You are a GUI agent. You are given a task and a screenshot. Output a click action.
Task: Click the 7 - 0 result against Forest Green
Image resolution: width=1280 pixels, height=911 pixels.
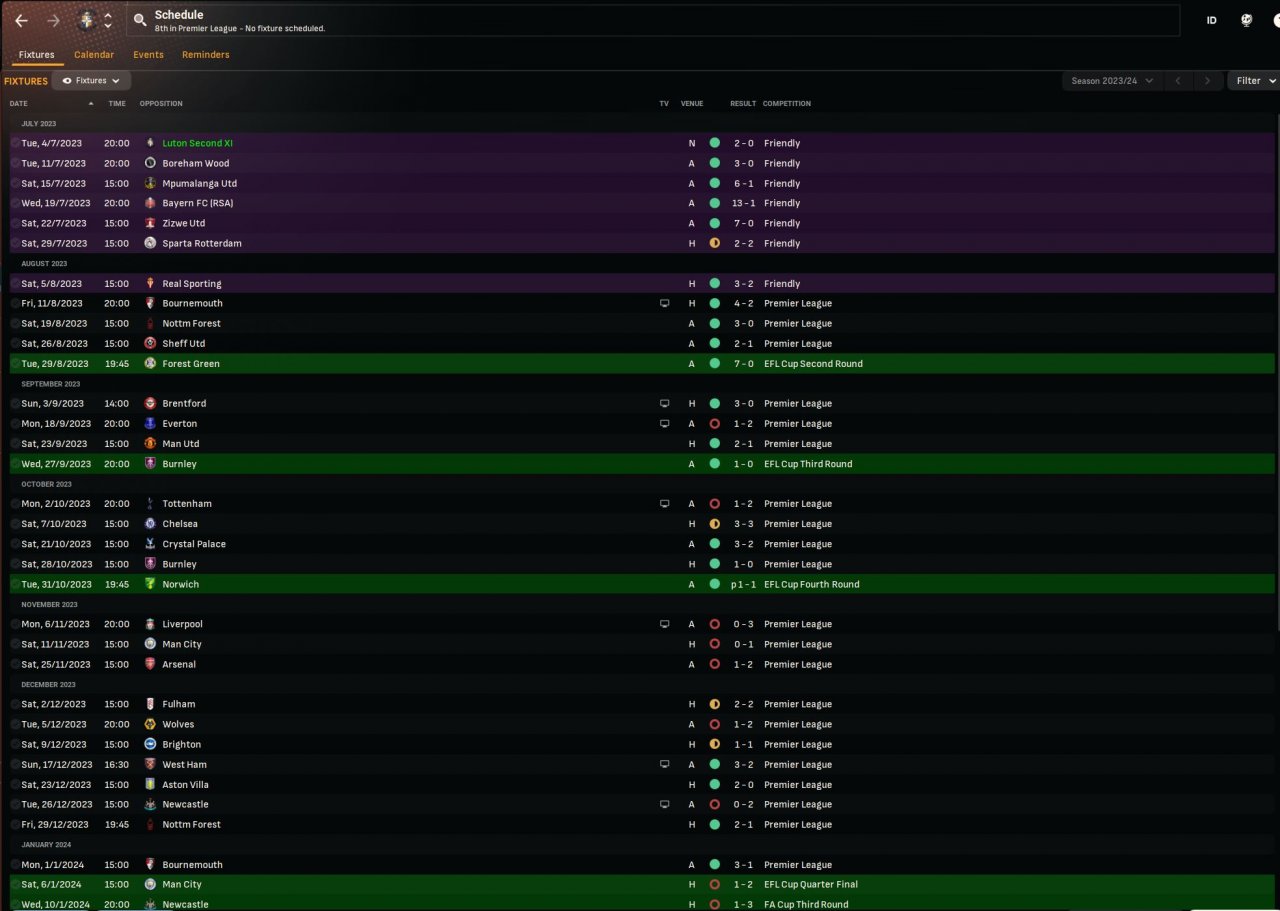tap(742, 363)
